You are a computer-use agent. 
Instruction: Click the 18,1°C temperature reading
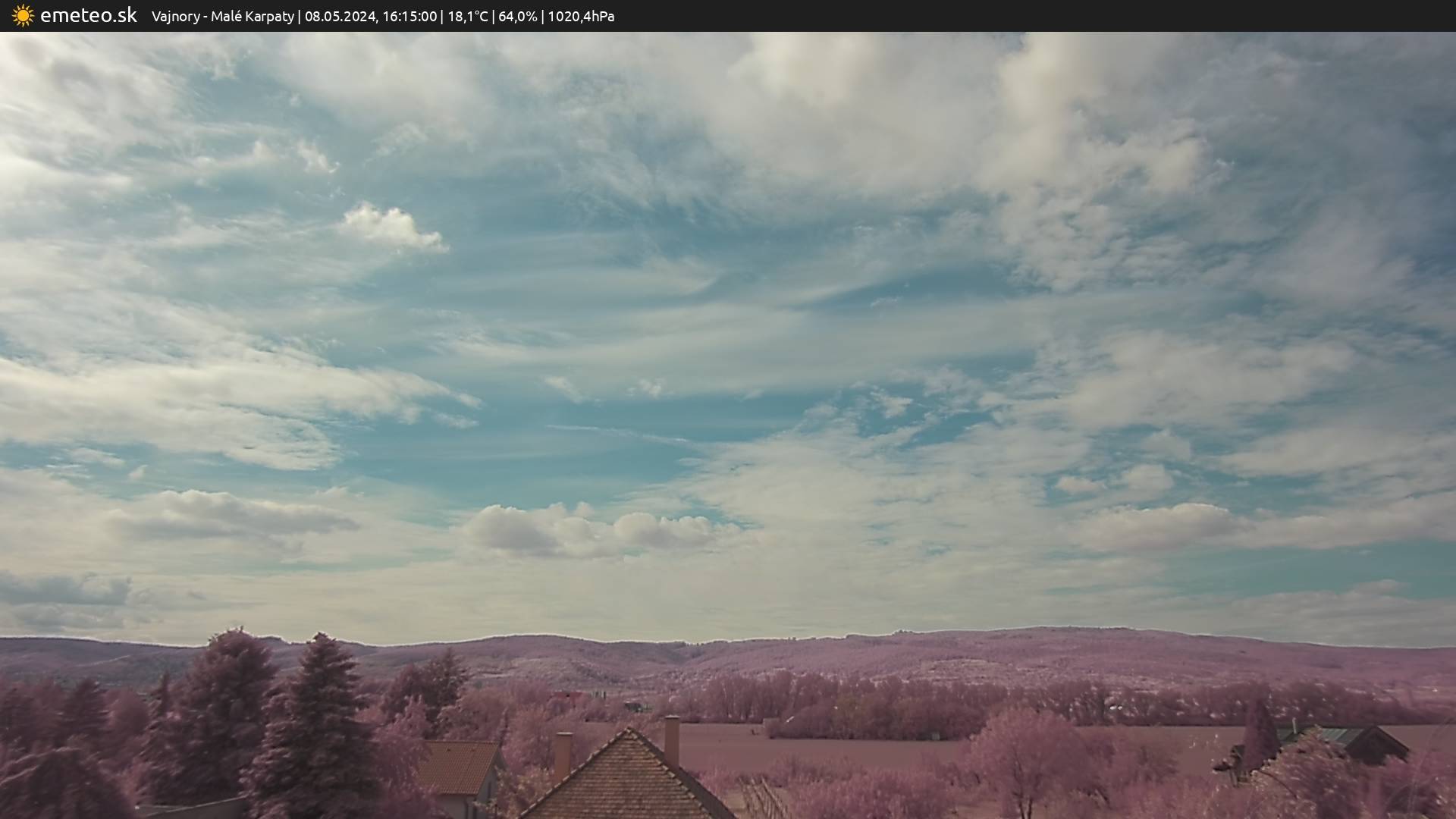[x=467, y=17]
